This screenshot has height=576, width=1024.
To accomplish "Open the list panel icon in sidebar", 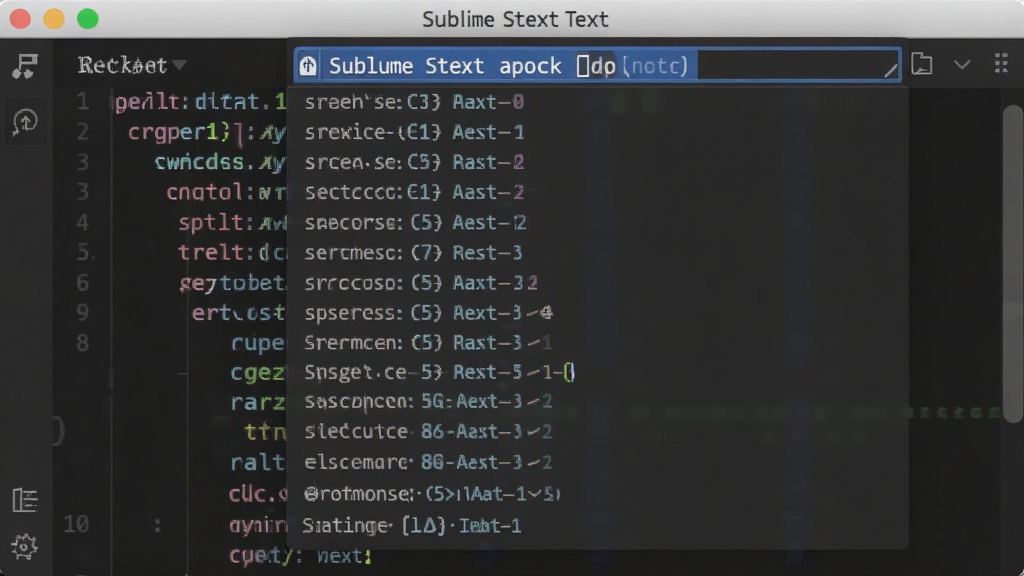I will tap(25, 500).
